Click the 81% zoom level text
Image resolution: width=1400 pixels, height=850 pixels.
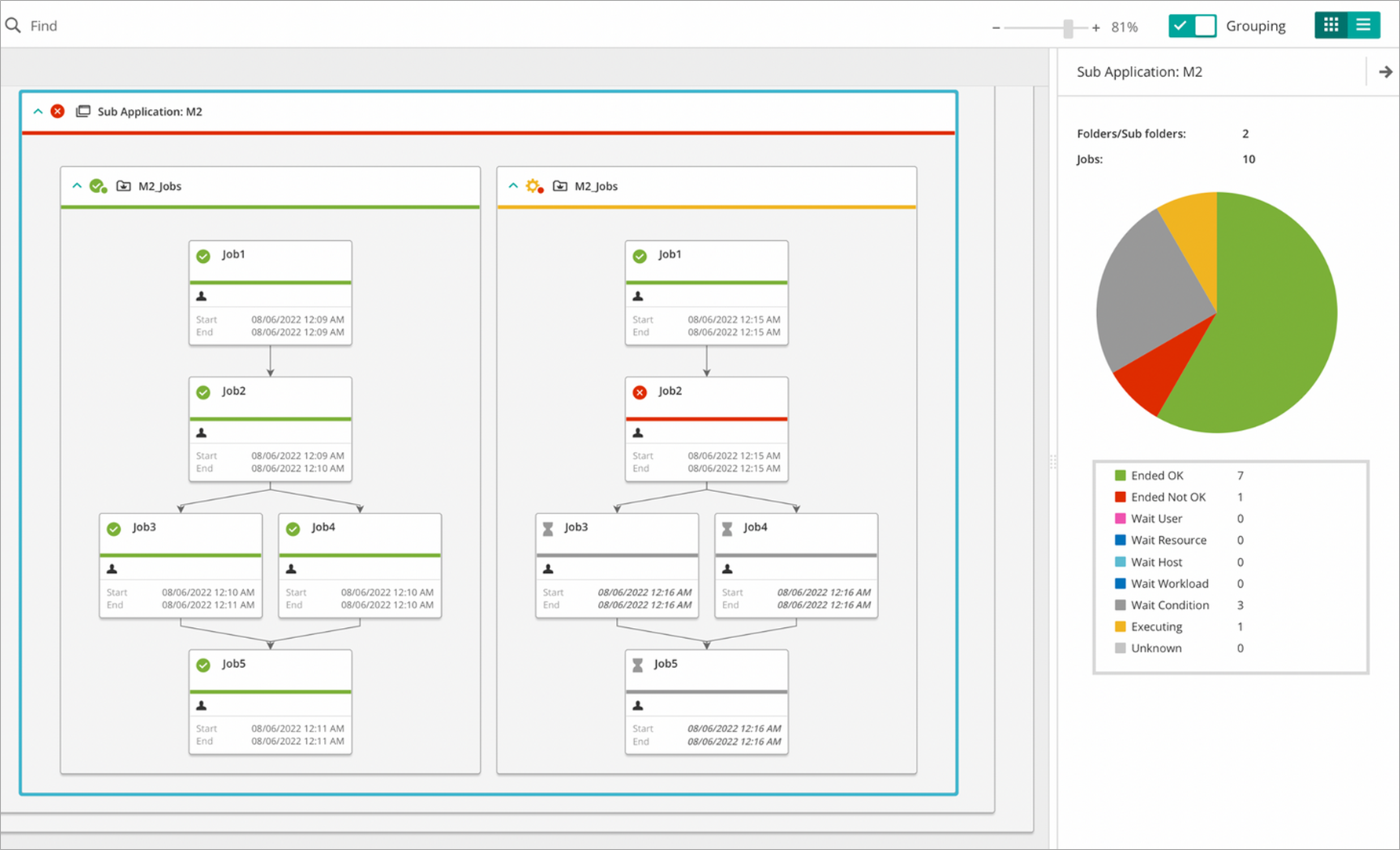point(1125,27)
